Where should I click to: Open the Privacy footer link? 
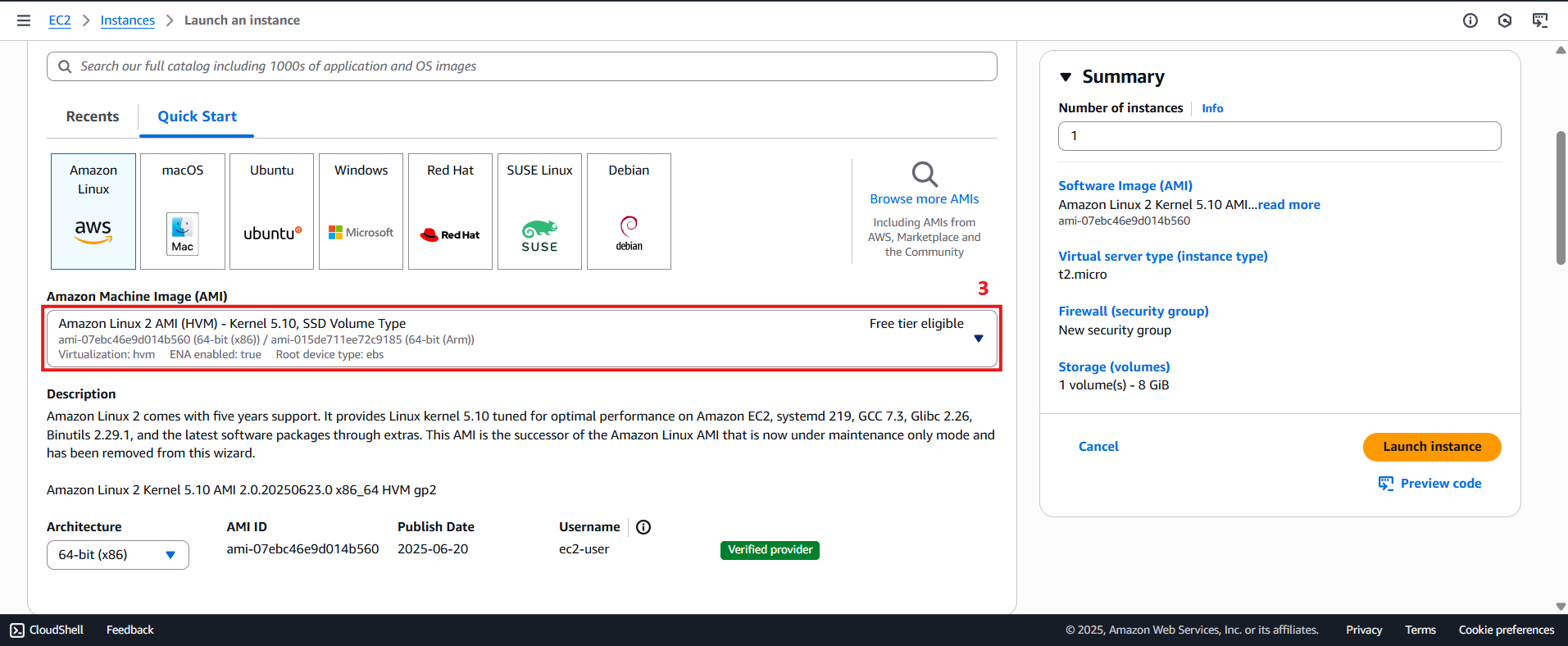(x=1364, y=630)
